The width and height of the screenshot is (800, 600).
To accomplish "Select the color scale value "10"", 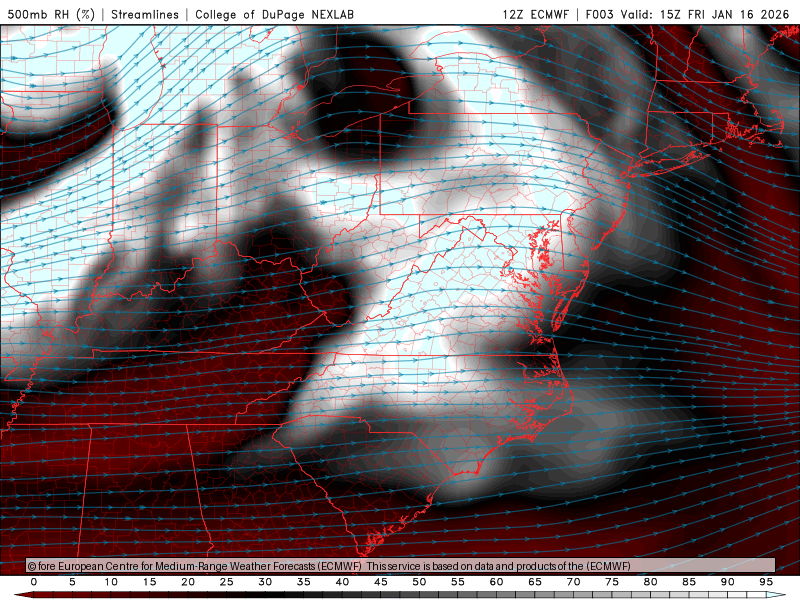I will tap(111, 582).
